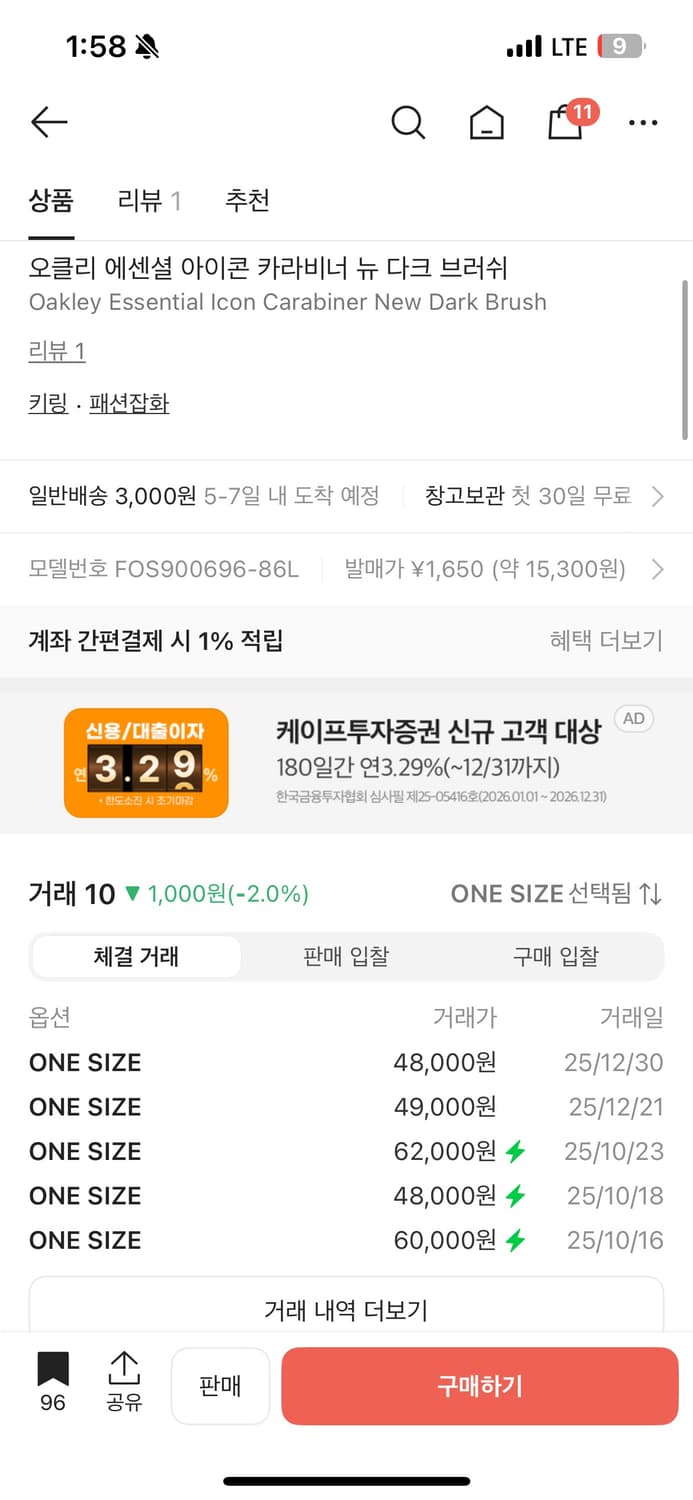Tap the home icon in top bar
693x1500 pixels.
pos(486,122)
